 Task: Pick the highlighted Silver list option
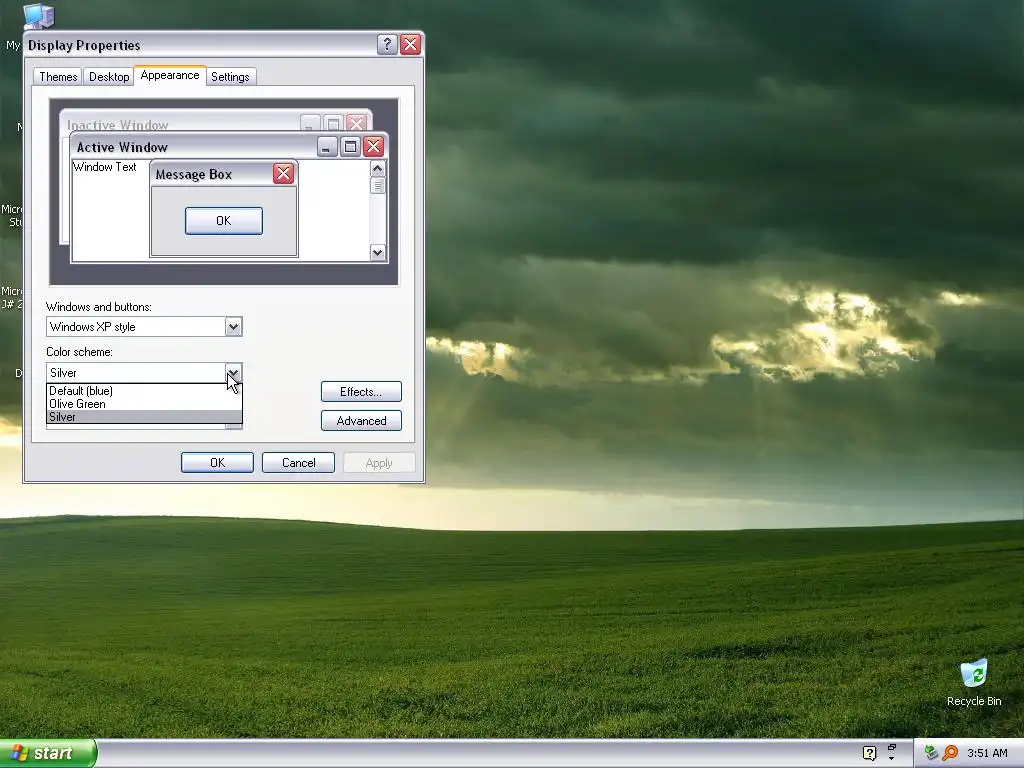(144, 417)
